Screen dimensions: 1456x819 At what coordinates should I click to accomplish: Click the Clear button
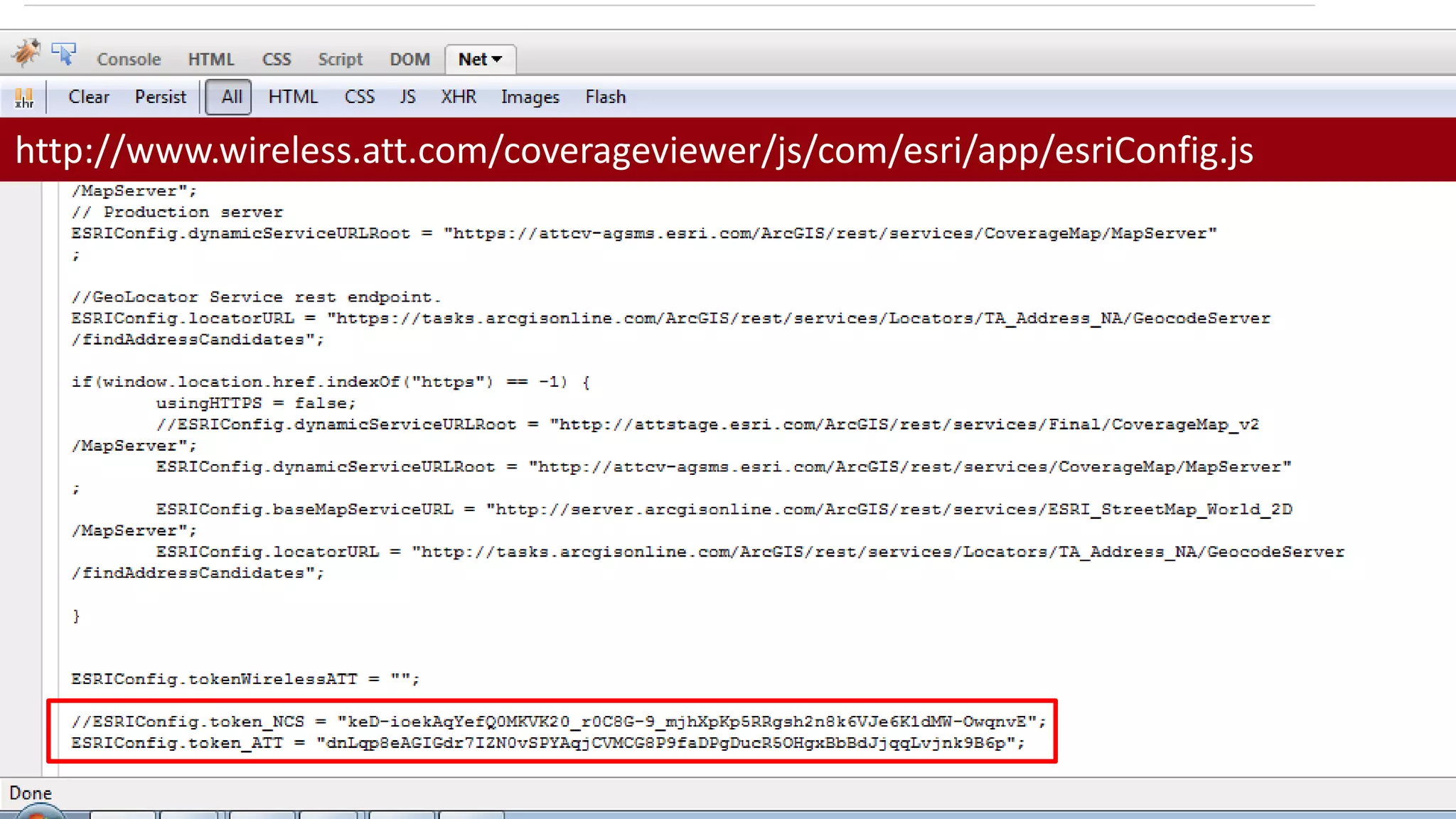pos(89,97)
